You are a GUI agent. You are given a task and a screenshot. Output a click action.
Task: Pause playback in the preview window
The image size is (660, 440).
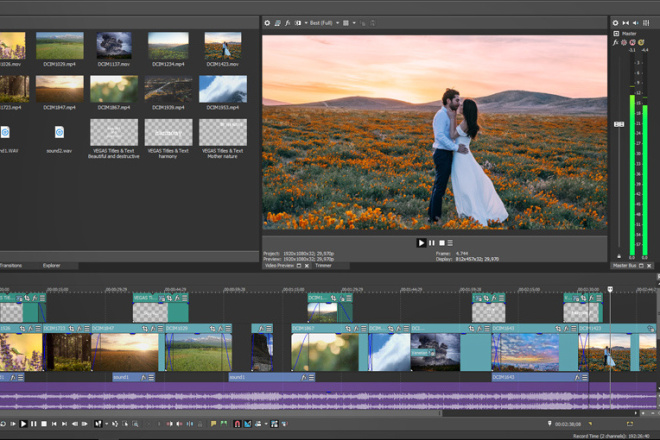[431, 243]
